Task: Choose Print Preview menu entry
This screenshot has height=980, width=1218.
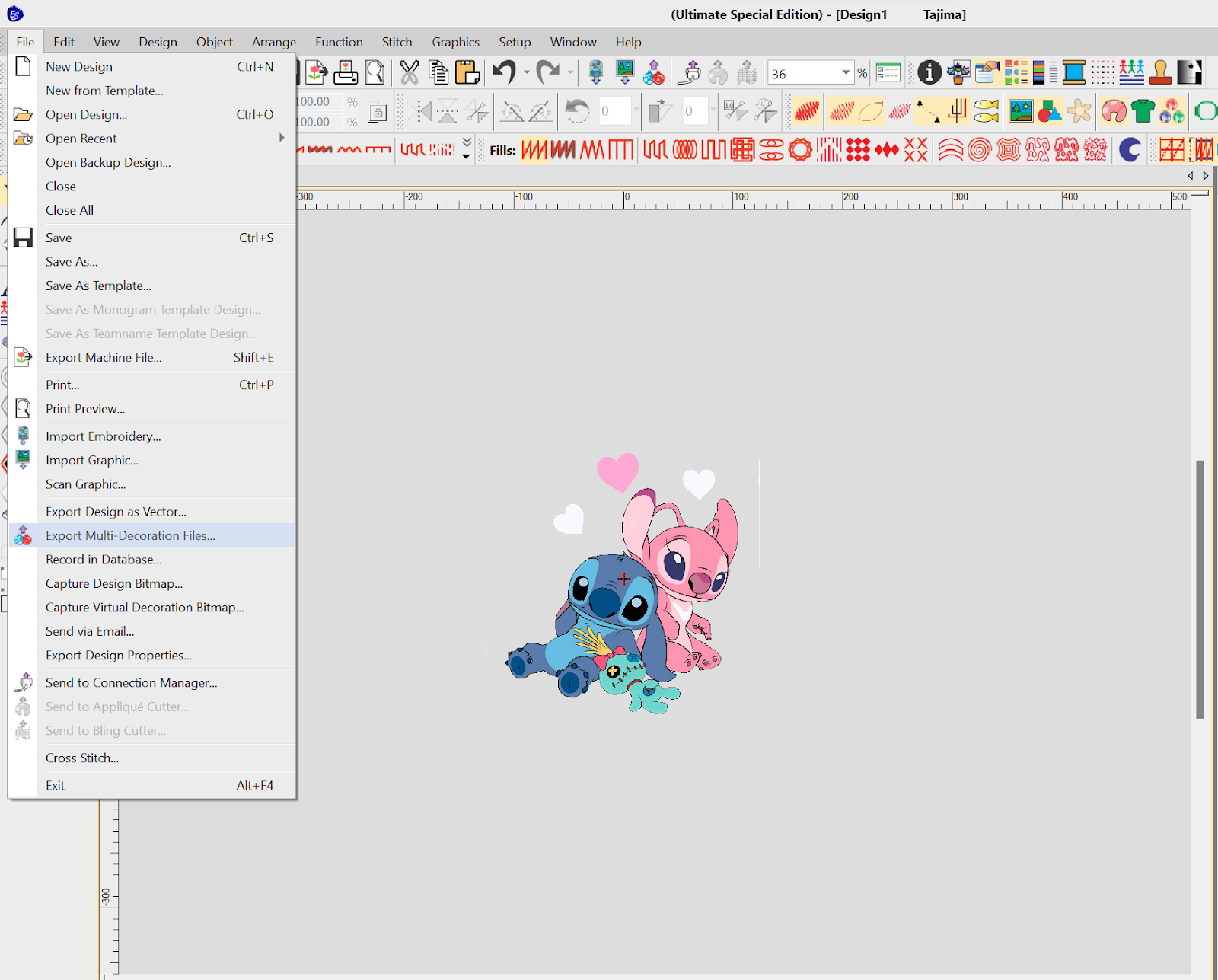Action: pos(151,409)
